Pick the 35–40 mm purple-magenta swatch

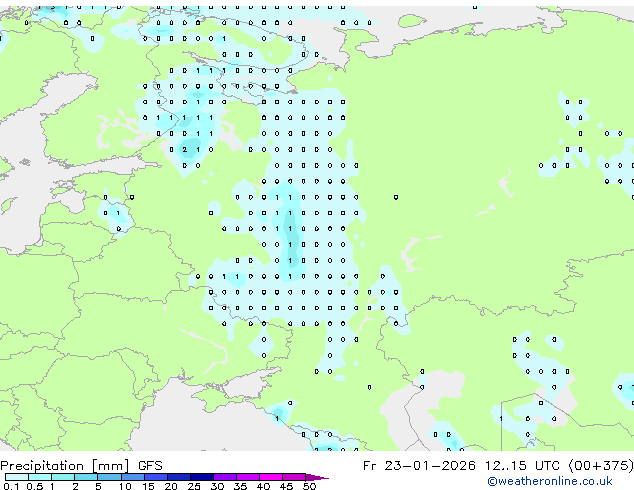pyautogui.click(x=248, y=477)
